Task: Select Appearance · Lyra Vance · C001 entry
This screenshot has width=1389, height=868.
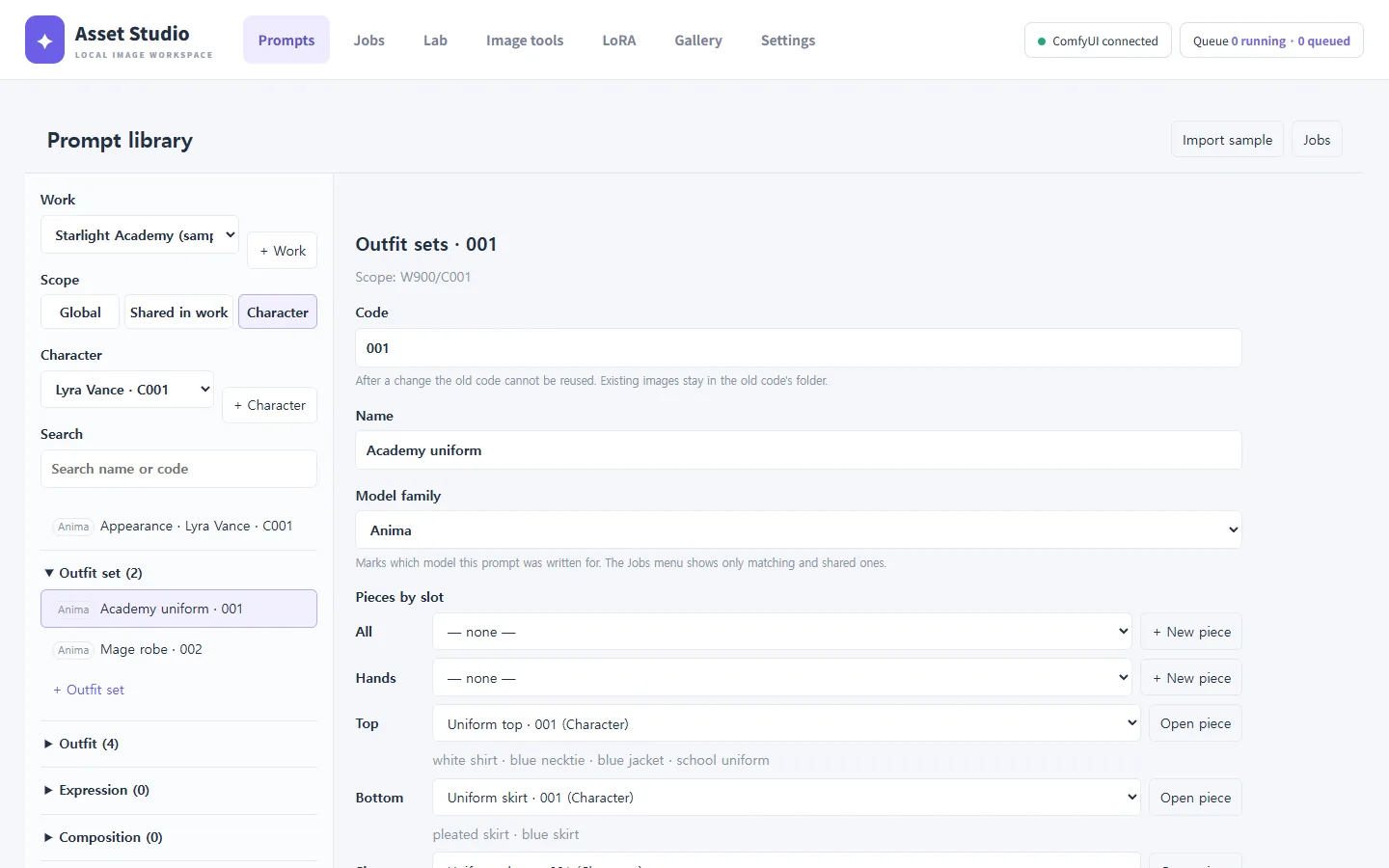Action: click(x=178, y=526)
